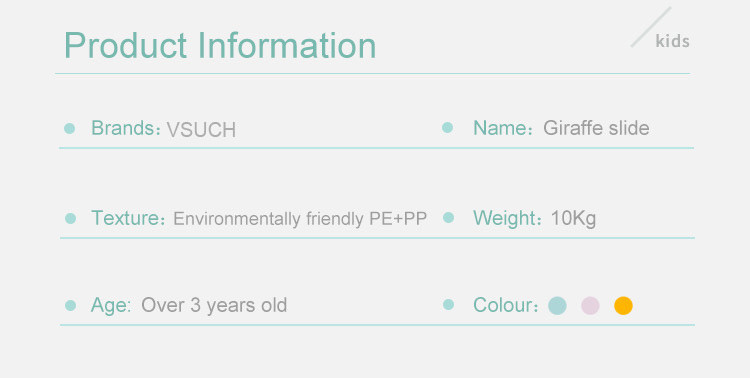
Task: Click the Giraffe slide product name
Action: [x=596, y=128]
